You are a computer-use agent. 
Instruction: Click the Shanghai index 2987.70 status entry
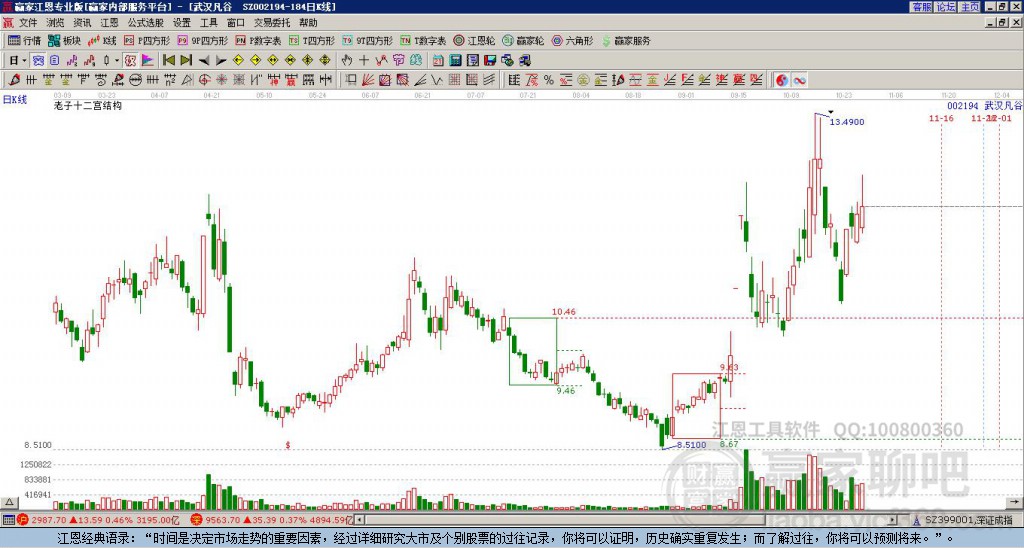pyautogui.click(x=98, y=520)
